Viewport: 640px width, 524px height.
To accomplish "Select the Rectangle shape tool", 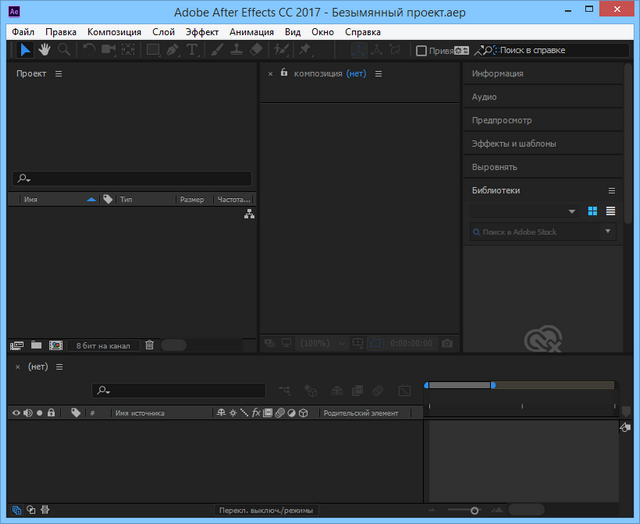I will click(153, 50).
